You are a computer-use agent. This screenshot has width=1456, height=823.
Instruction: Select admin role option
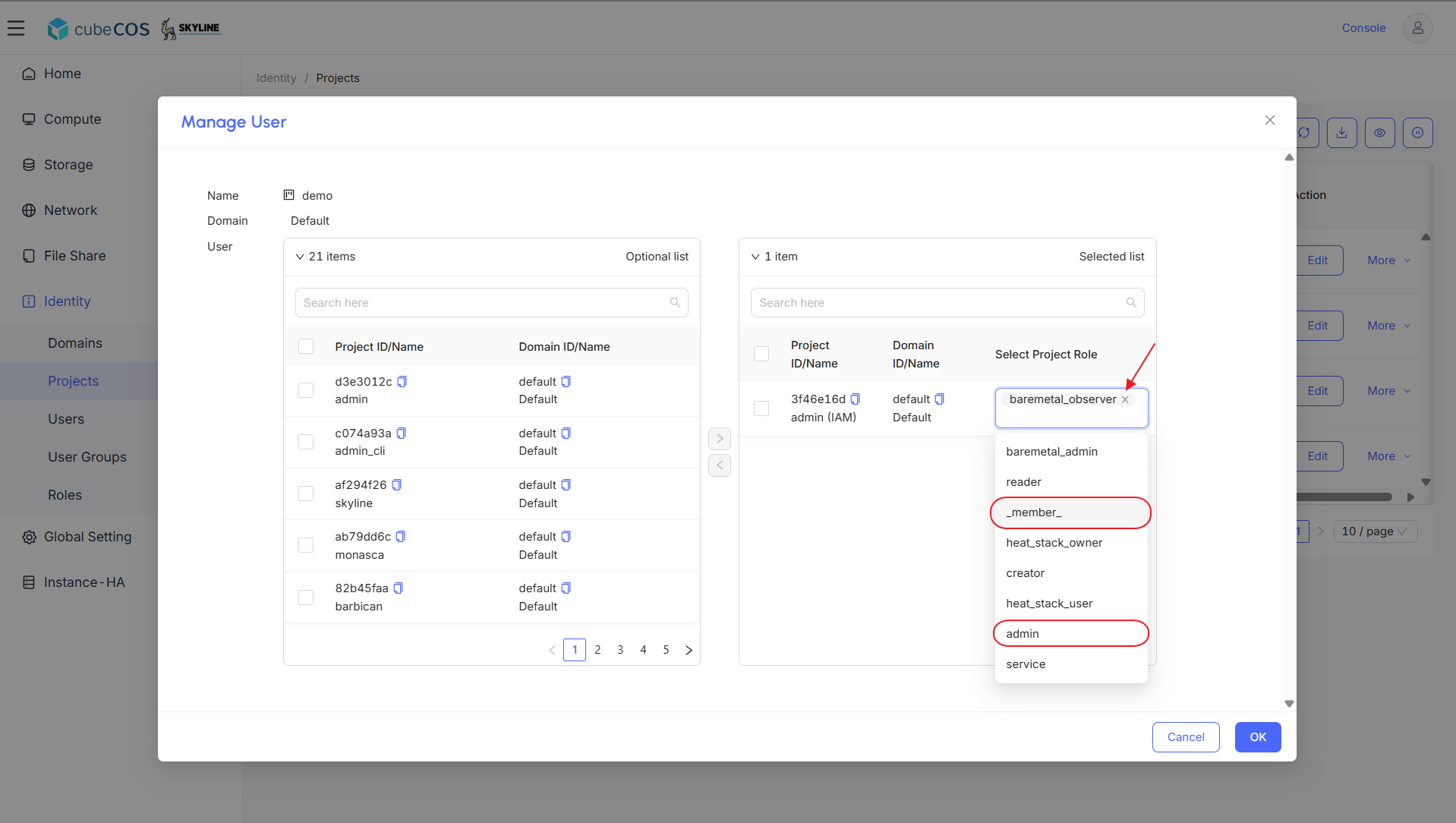(1070, 634)
